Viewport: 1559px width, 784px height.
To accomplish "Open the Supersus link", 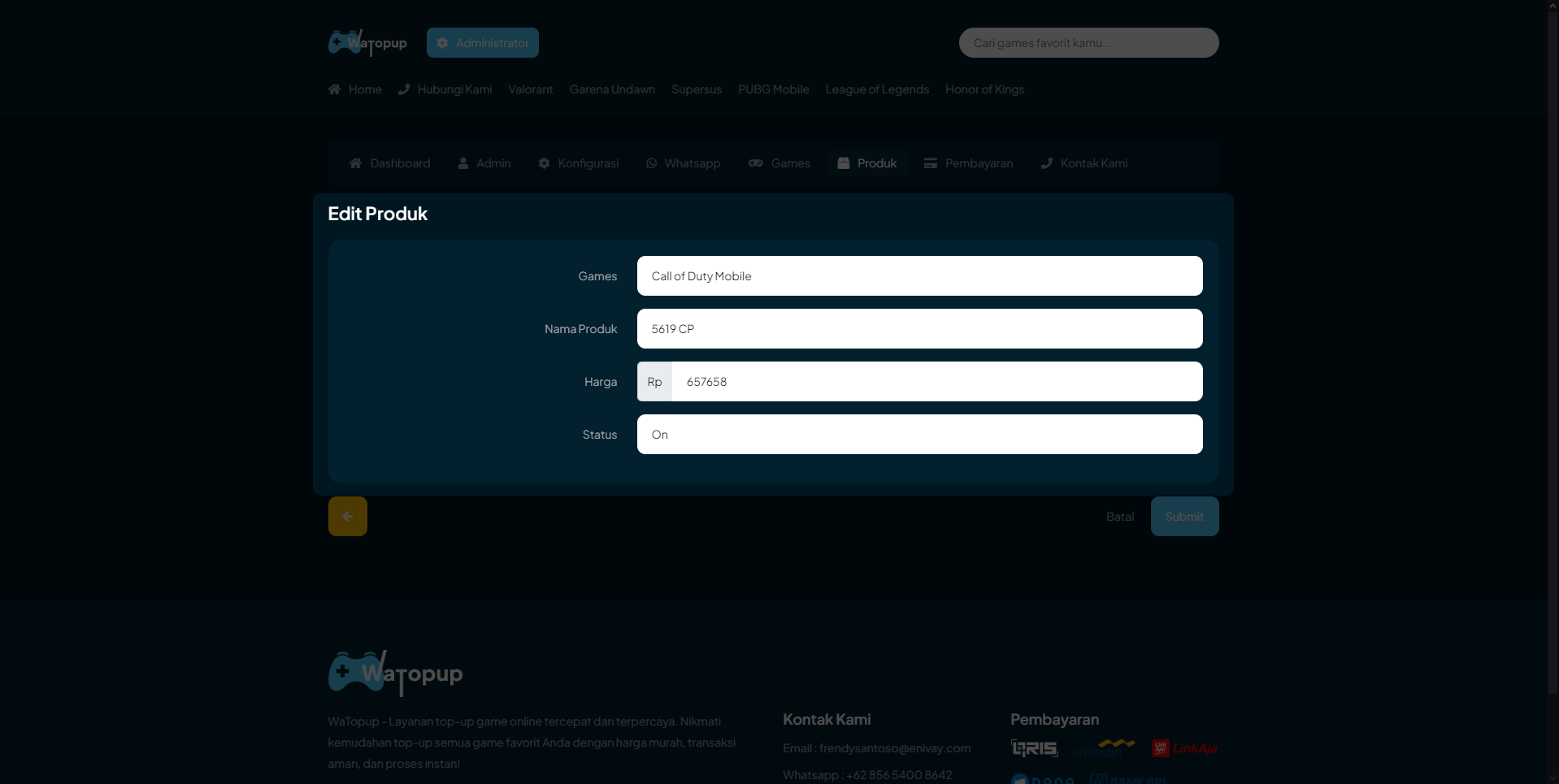I will [x=697, y=89].
